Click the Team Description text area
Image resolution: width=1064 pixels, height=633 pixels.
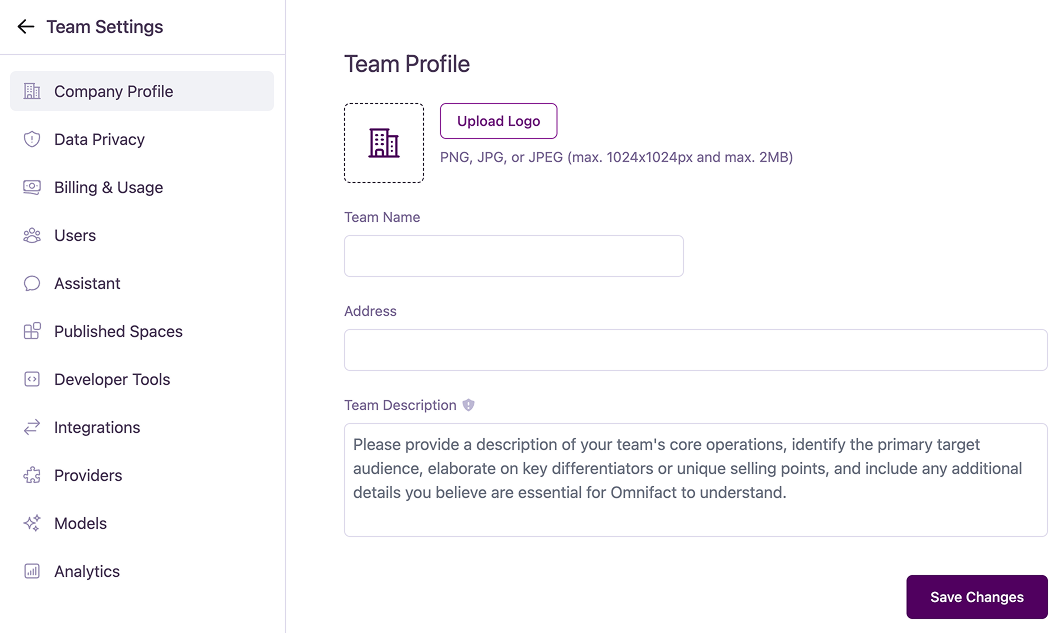pyautogui.click(x=695, y=480)
